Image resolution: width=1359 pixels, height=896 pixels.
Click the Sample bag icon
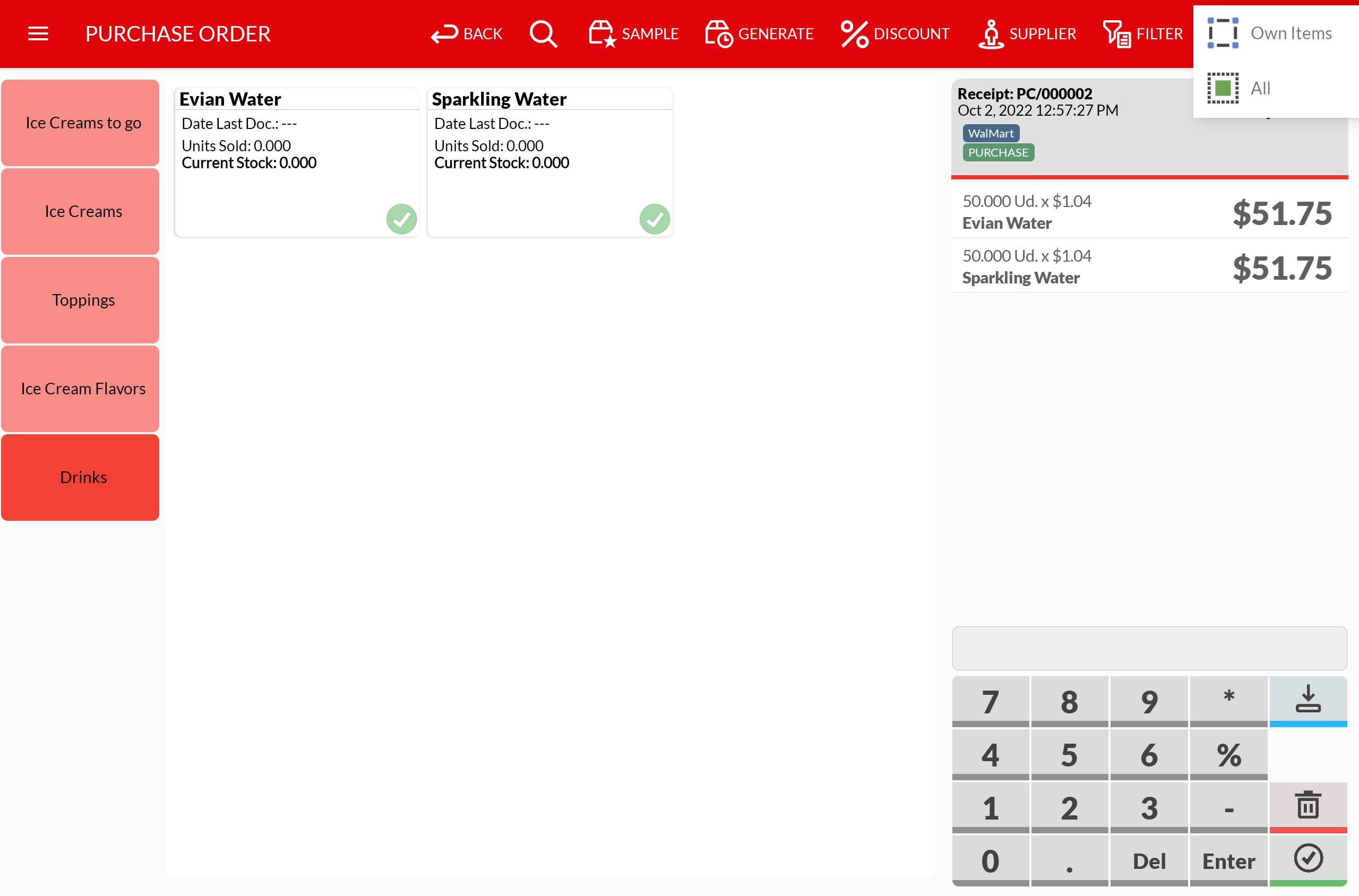602,34
